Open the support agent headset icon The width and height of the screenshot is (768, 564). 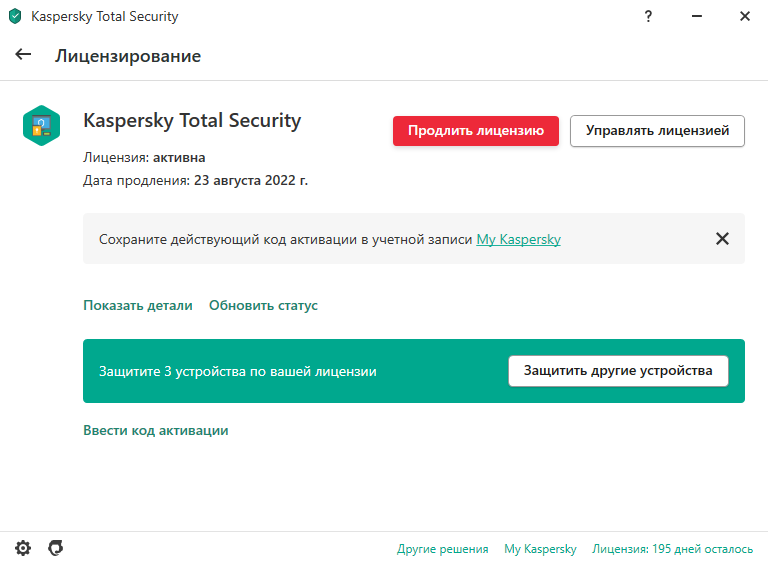(x=56, y=548)
